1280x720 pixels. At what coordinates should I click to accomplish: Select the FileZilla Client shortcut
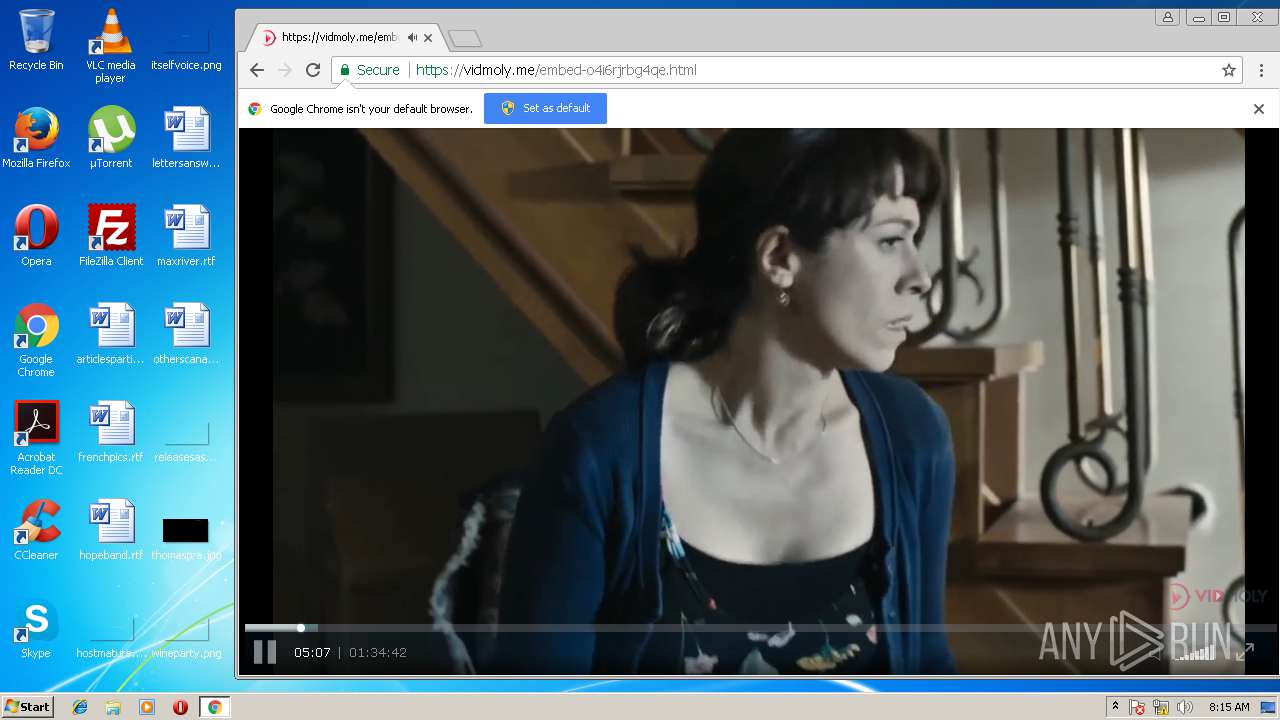click(x=110, y=236)
